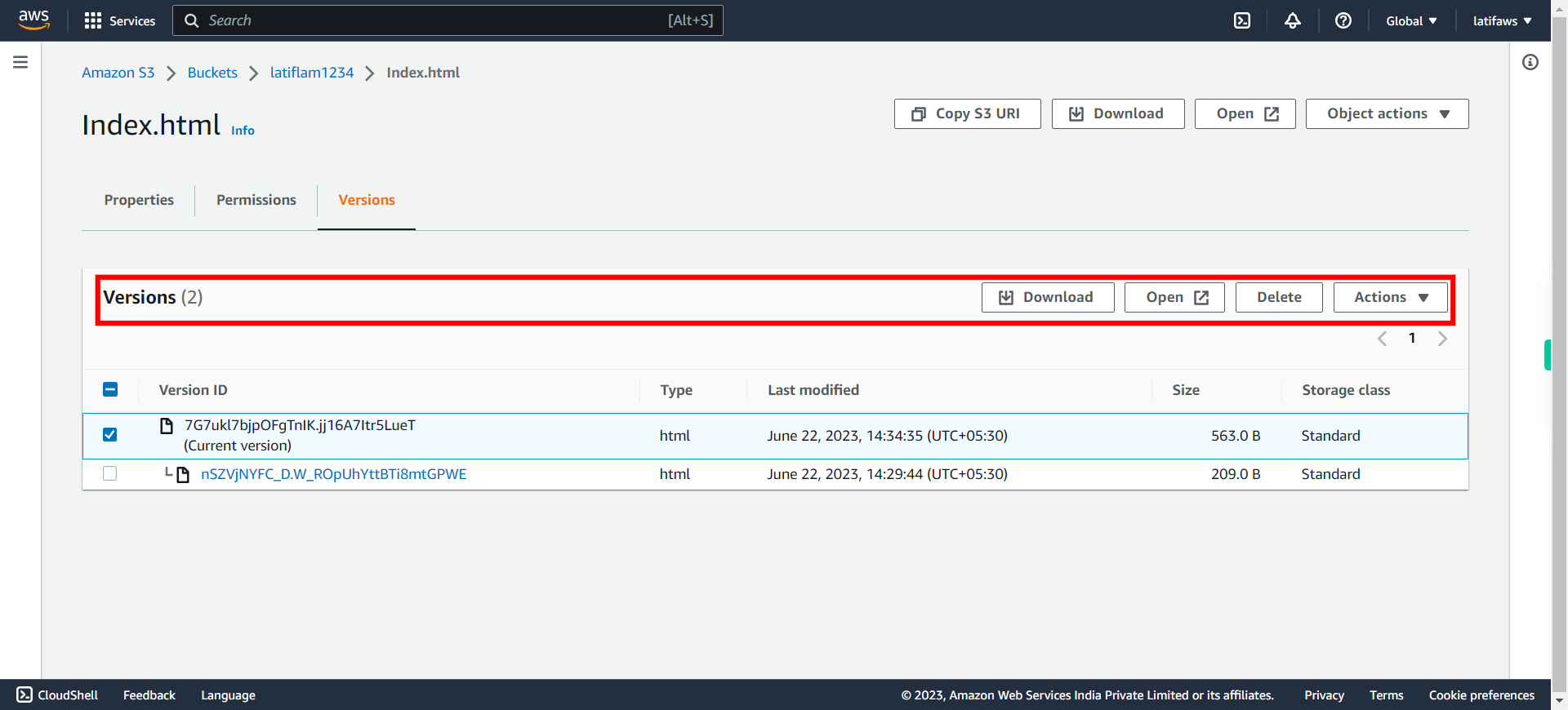Select the Versions tab
Screen dimensions: 1568x710
pos(367,200)
